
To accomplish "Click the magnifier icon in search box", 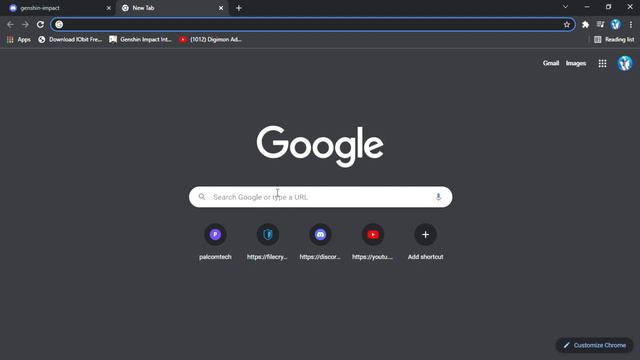I will click(202, 197).
